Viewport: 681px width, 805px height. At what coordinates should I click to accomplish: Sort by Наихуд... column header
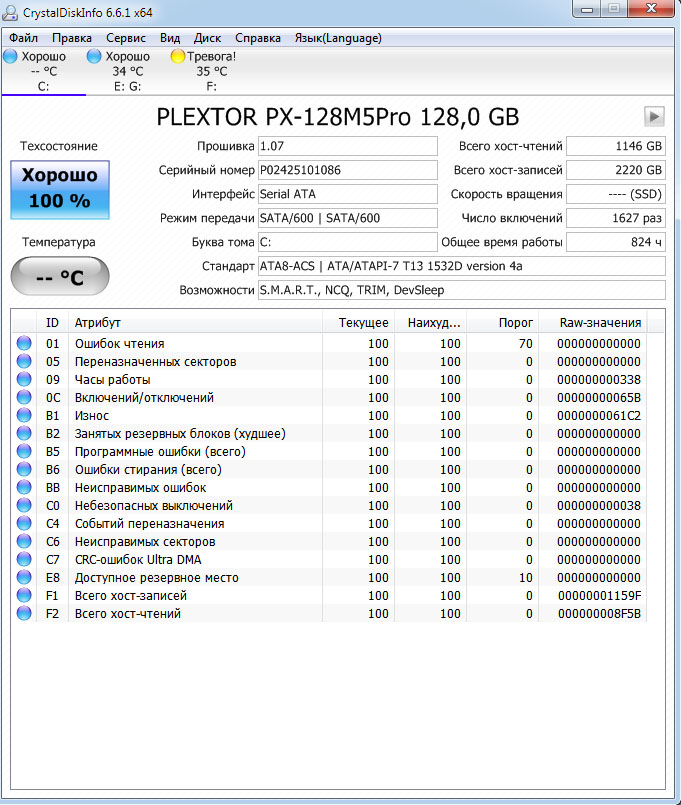[x=430, y=323]
